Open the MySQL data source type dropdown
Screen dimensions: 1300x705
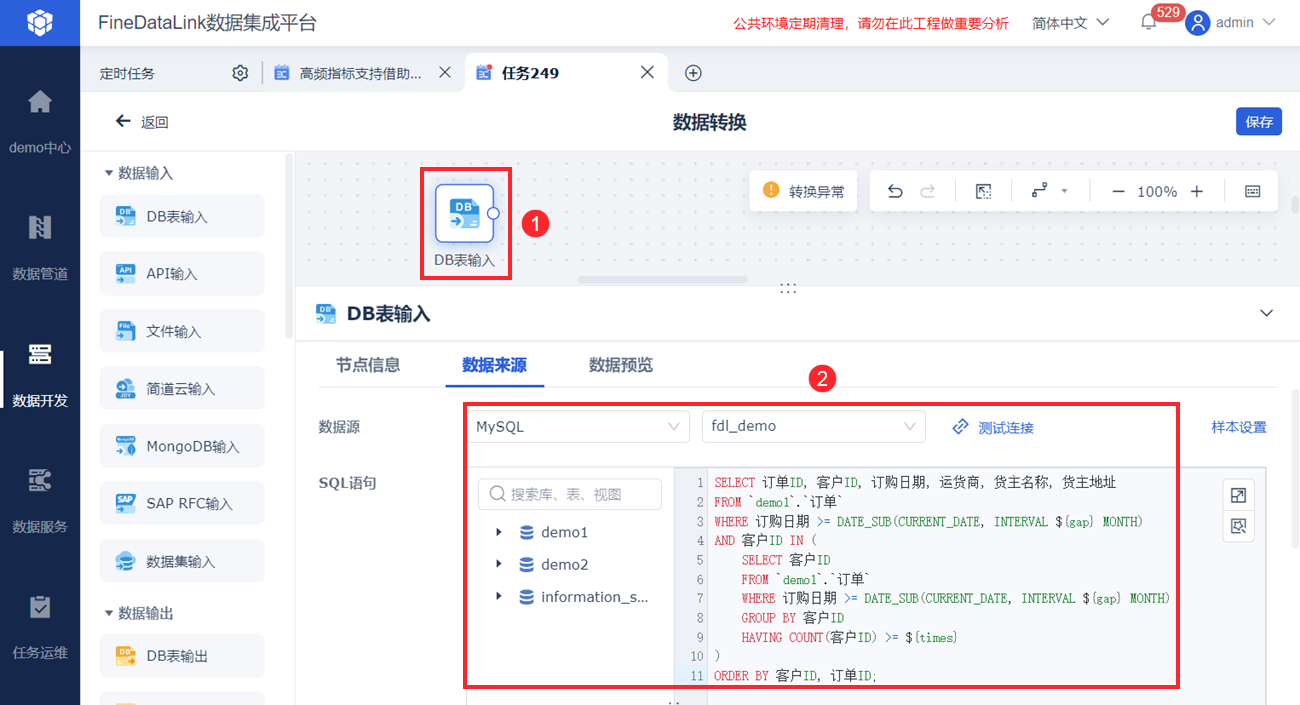coord(578,426)
